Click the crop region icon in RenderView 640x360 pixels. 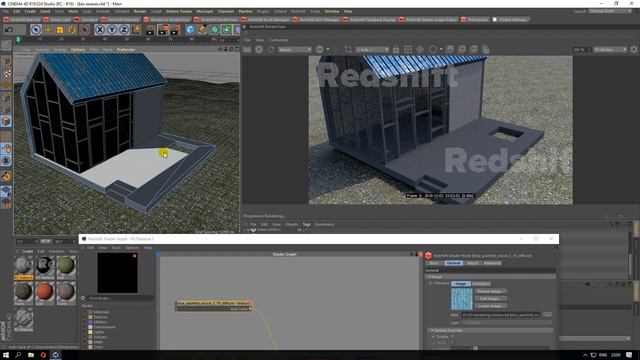[348, 49]
